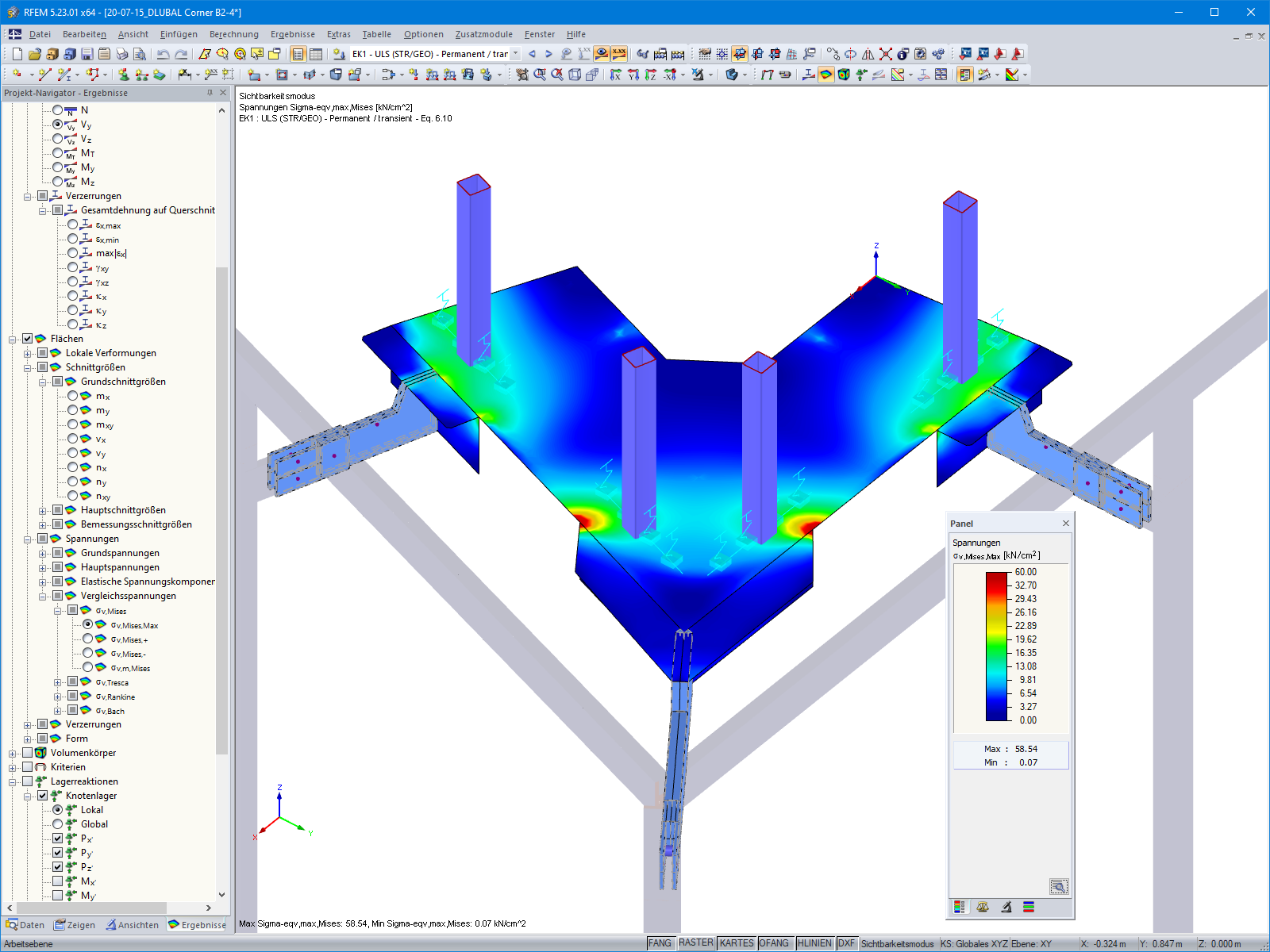Switch to the Ansichten navigator tab
This screenshot has height=952, width=1270.
[x=133, y=925]
